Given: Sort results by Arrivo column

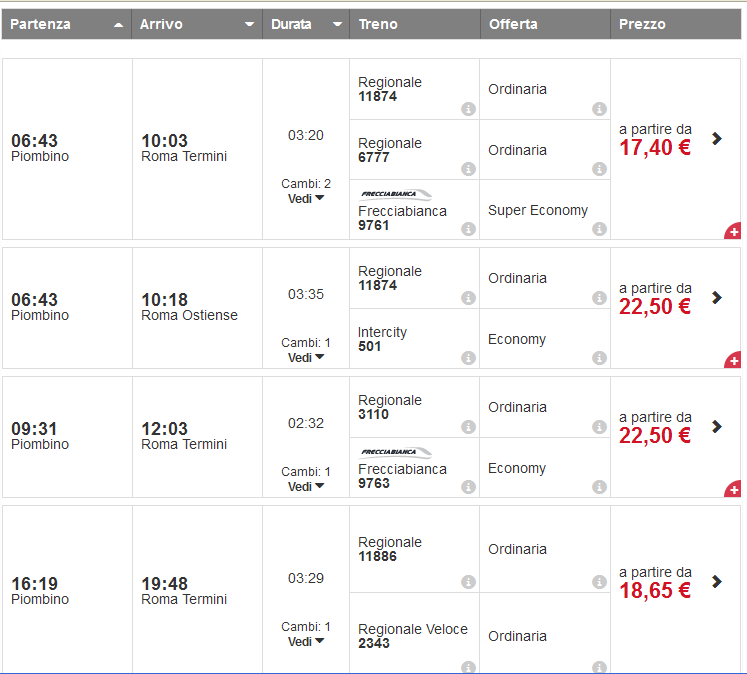Looking at the screenshot, I should pos(196,24).
